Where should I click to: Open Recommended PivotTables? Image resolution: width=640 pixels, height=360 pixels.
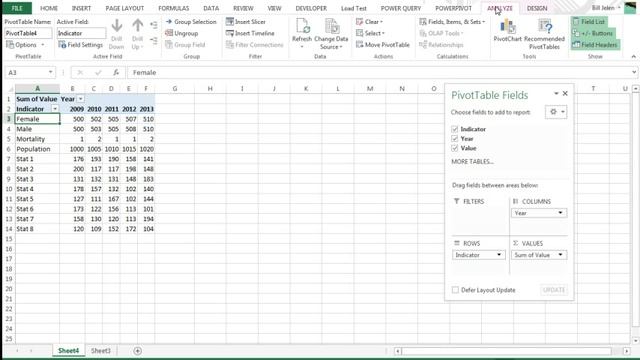pos(544,34)
